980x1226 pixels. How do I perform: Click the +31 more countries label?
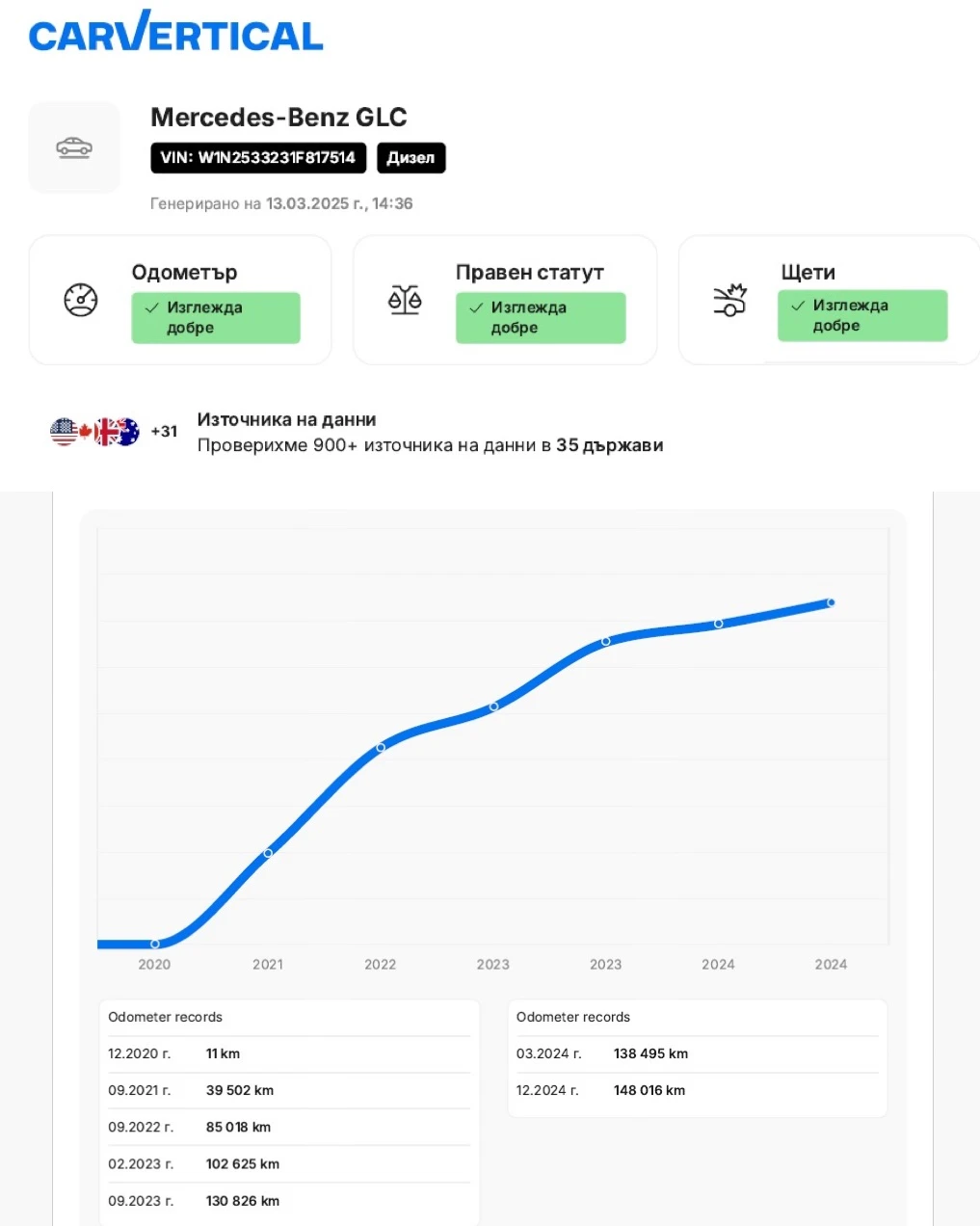[164, 432]
